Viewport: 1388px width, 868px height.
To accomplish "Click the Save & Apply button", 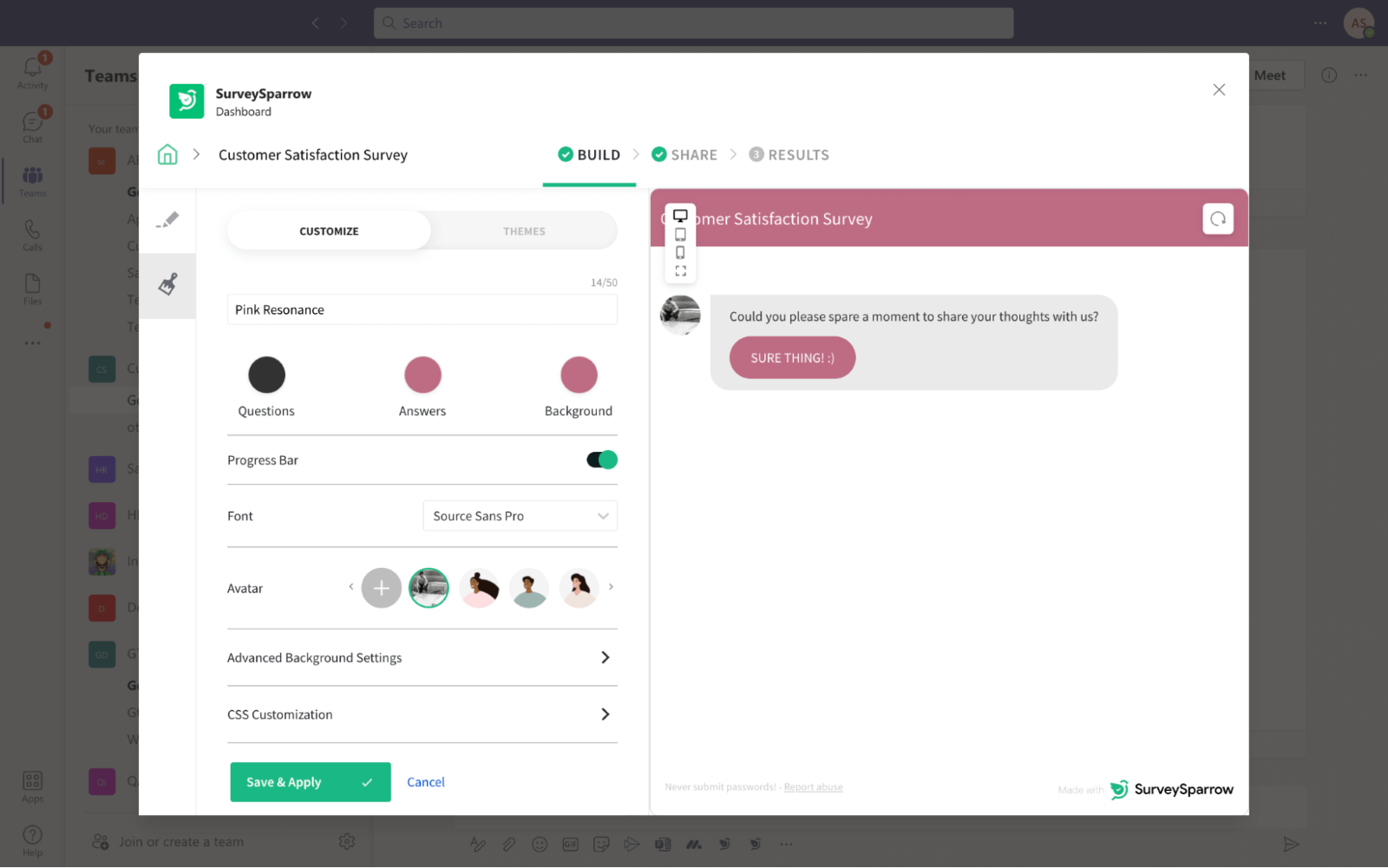I will coord(310,781).
